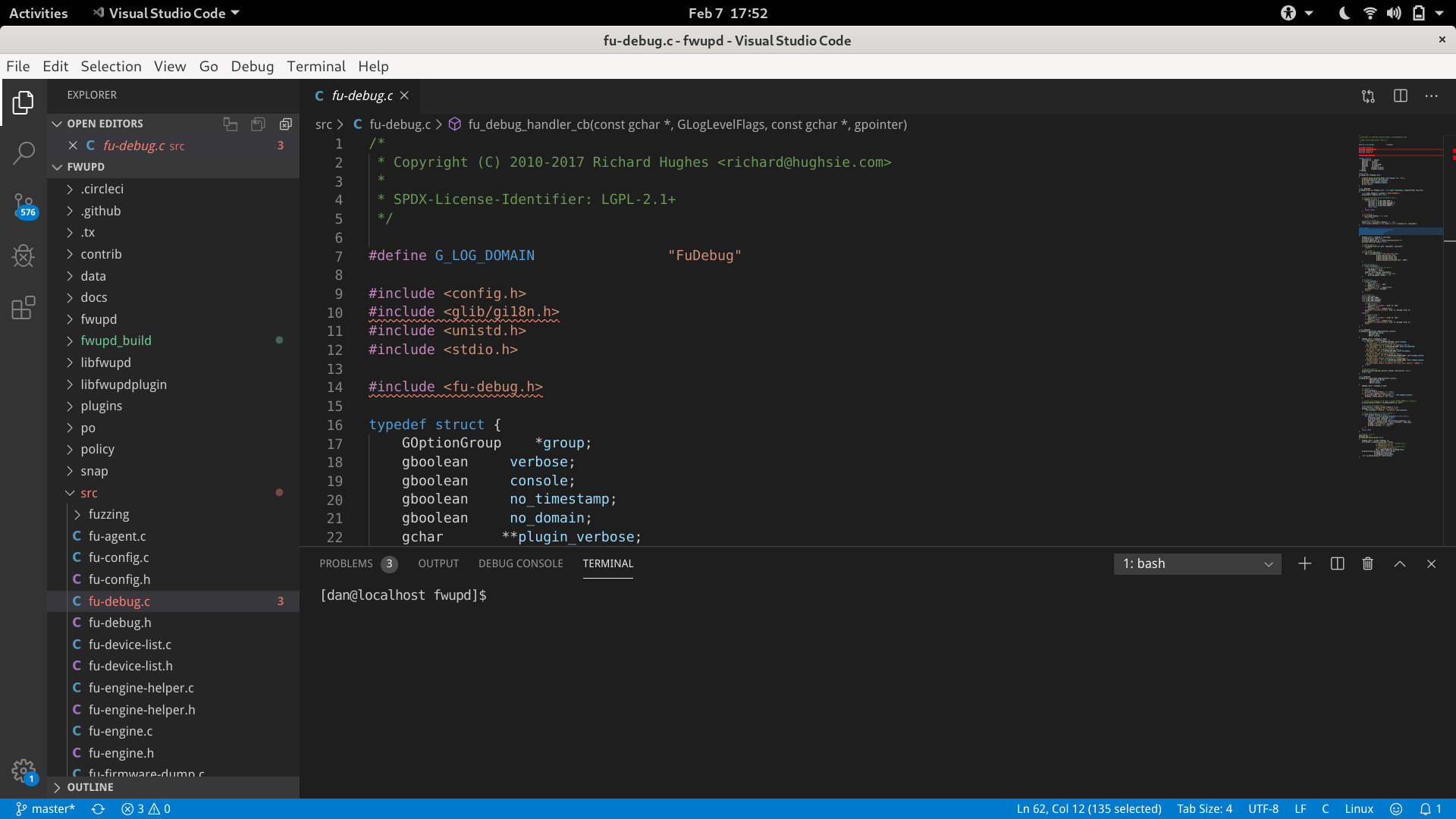Click Open Changes icon in editor toolbar

click(1368, 96)
